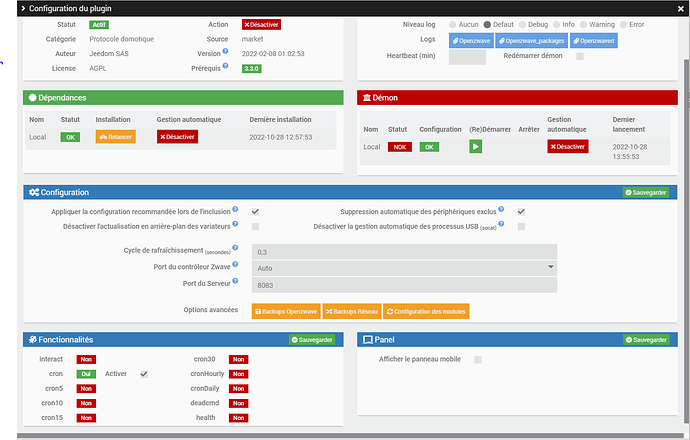
Task: Open Configuration des modules
Action: click(x=426, y=311)
